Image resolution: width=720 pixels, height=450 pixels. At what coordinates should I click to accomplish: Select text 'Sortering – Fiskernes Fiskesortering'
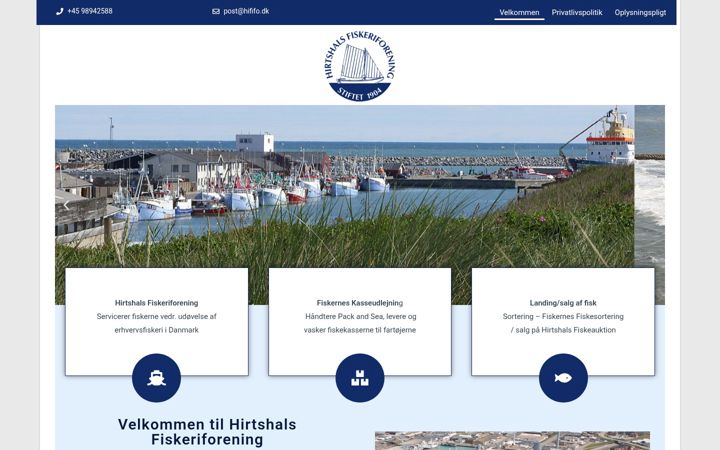(x=563, y=316)
